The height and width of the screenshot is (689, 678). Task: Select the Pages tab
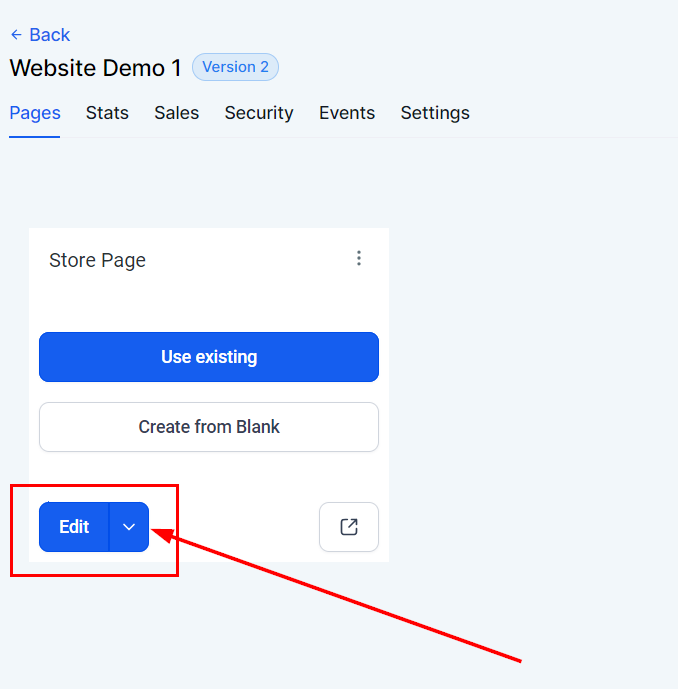35,113
